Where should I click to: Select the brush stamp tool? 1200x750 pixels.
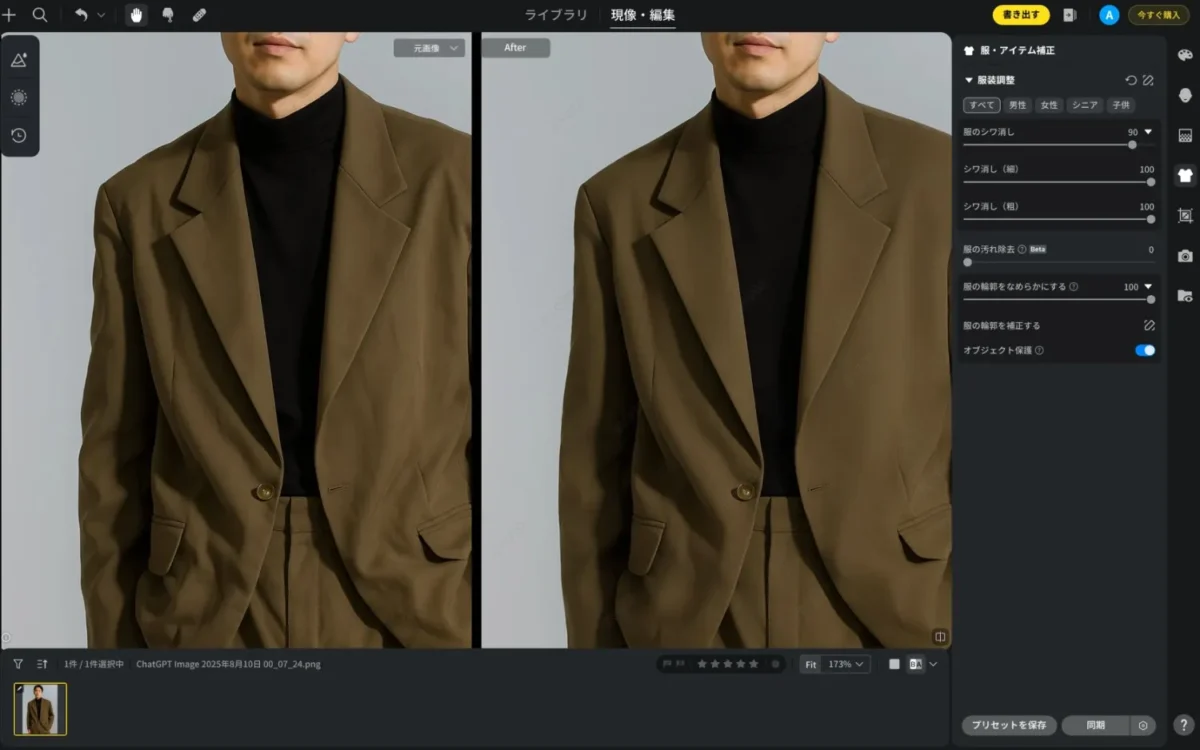[x=167, y=15]
